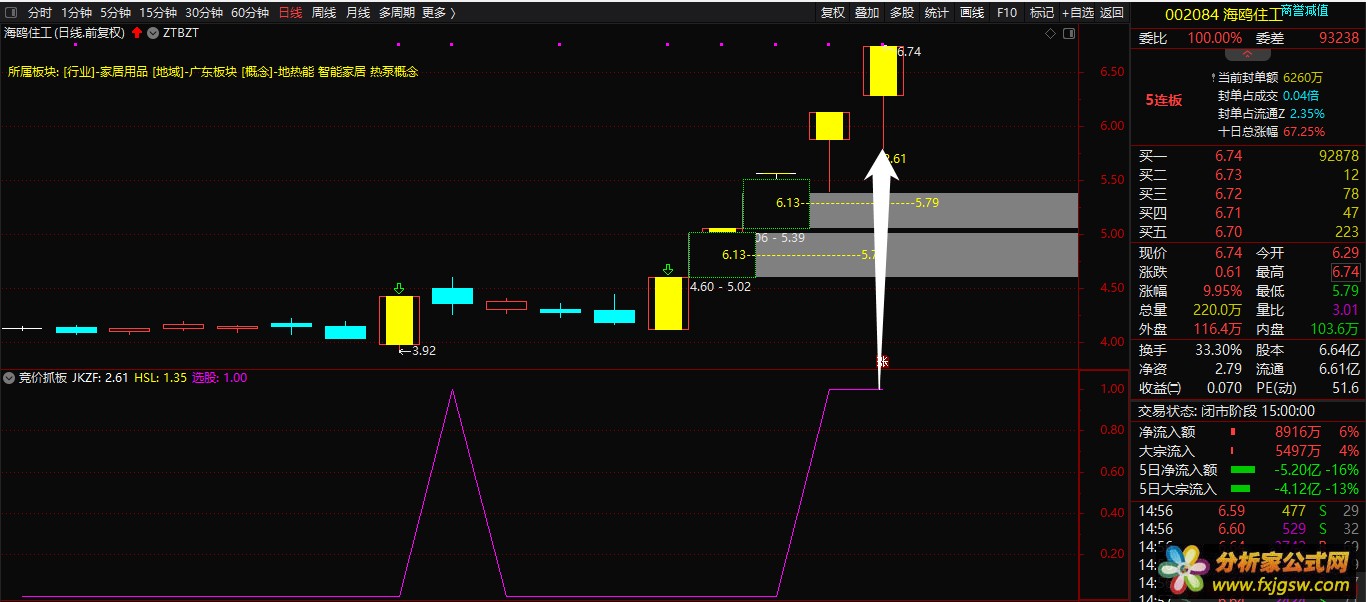Screen dimensions: 1366x602
Task: Click the 委比 value 100.00%
Action: tap(1214, 38)
